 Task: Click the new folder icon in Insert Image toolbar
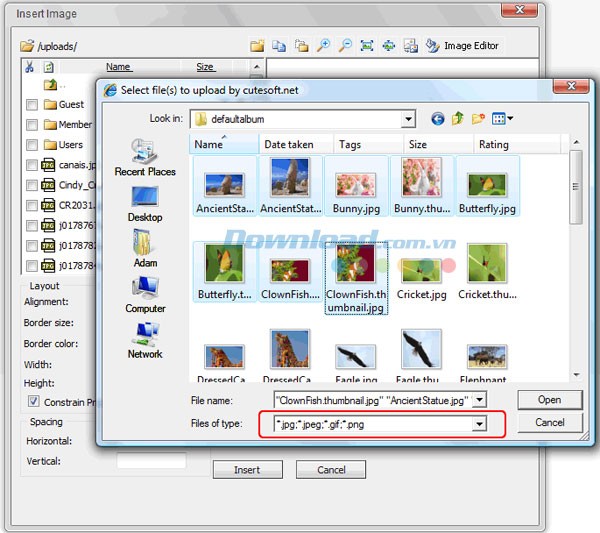[x=257, y=46]
